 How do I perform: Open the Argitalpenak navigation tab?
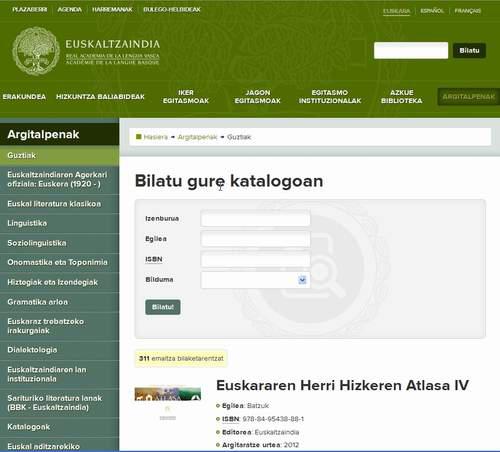(469, 97)
